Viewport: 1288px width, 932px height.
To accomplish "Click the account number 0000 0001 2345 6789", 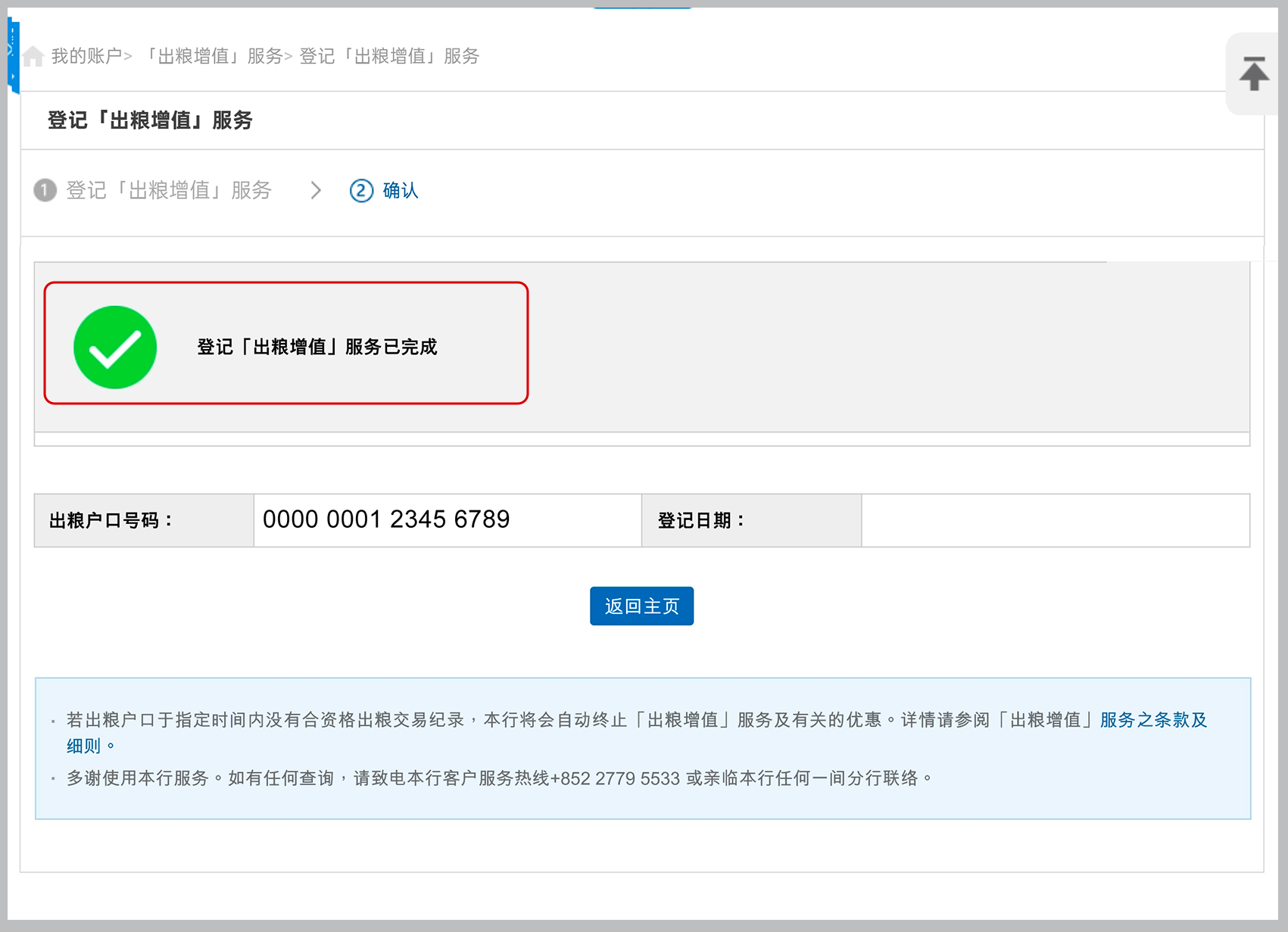I will 386,519.
